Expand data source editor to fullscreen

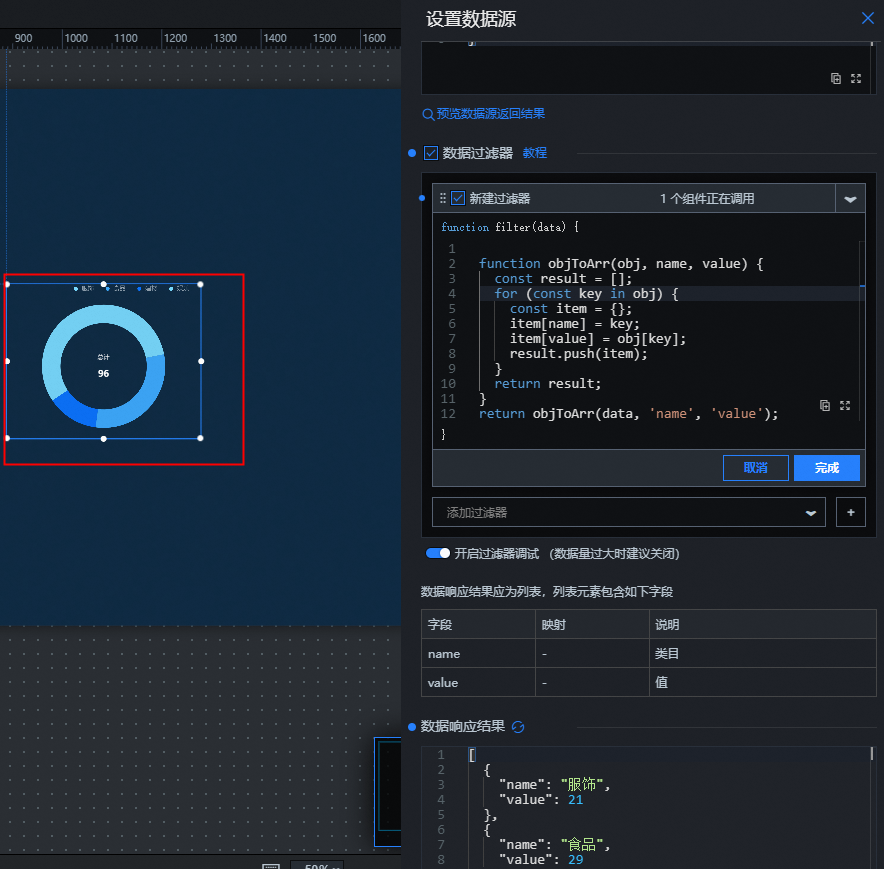pos(856,78)
